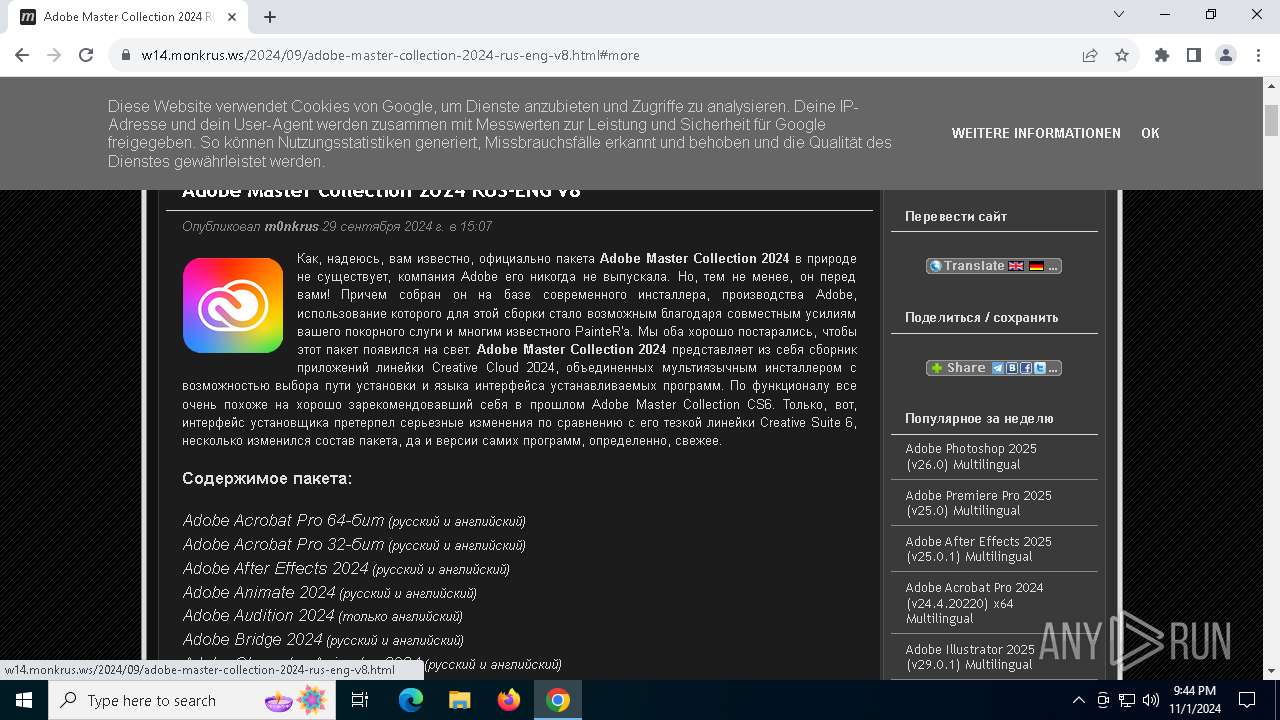Viewport: 1280px width, 720px height.
Task: Click the Share button widget
Action: click(x=994, y=368)
